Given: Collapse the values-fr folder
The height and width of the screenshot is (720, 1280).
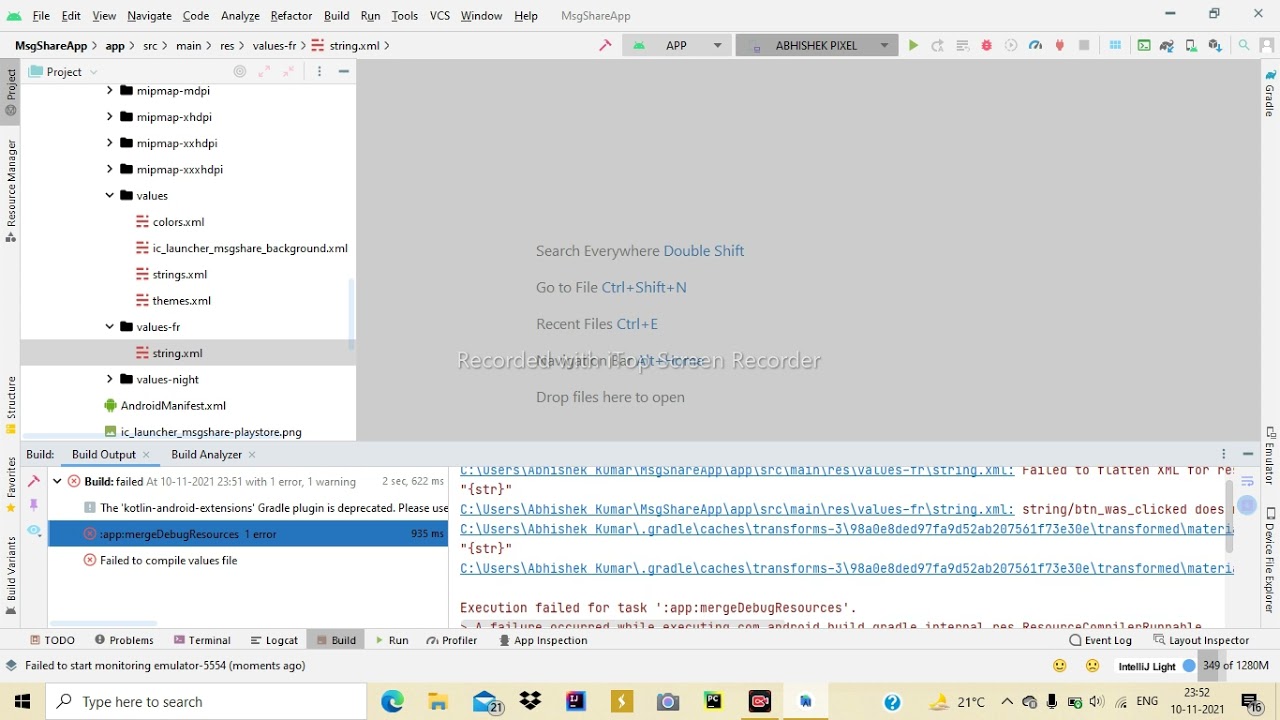Looking at the screenshot, I should click(109, 326).
